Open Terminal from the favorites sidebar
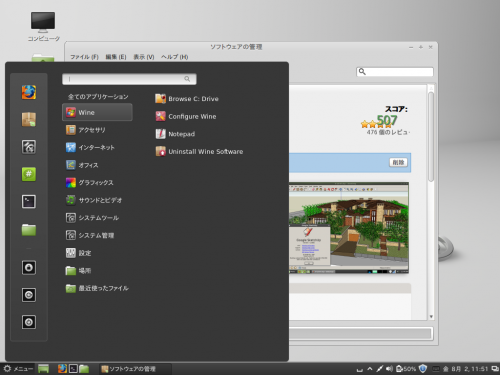Image resolution: width=500 pixels, height=375 pixels. coord(29,202)
